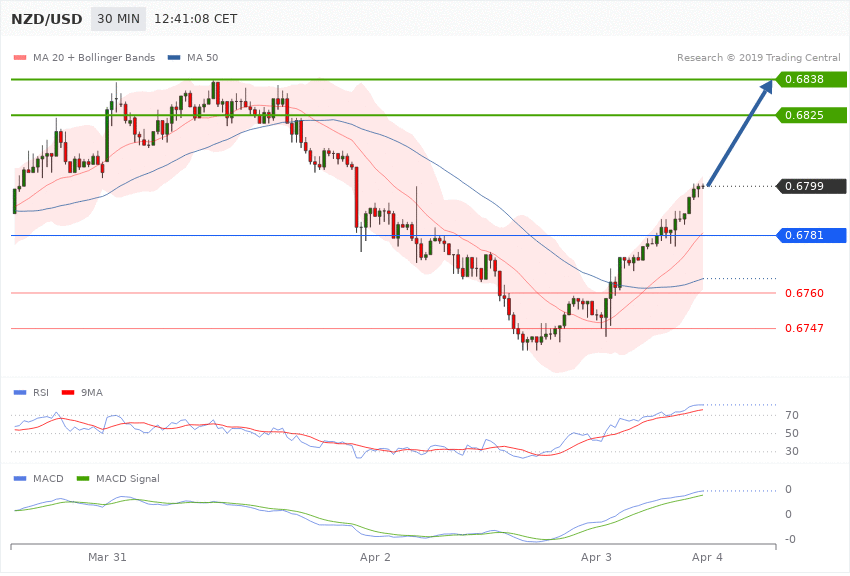Click the MACD -0 axis value
850x576 pixels.
pos(790,539)
